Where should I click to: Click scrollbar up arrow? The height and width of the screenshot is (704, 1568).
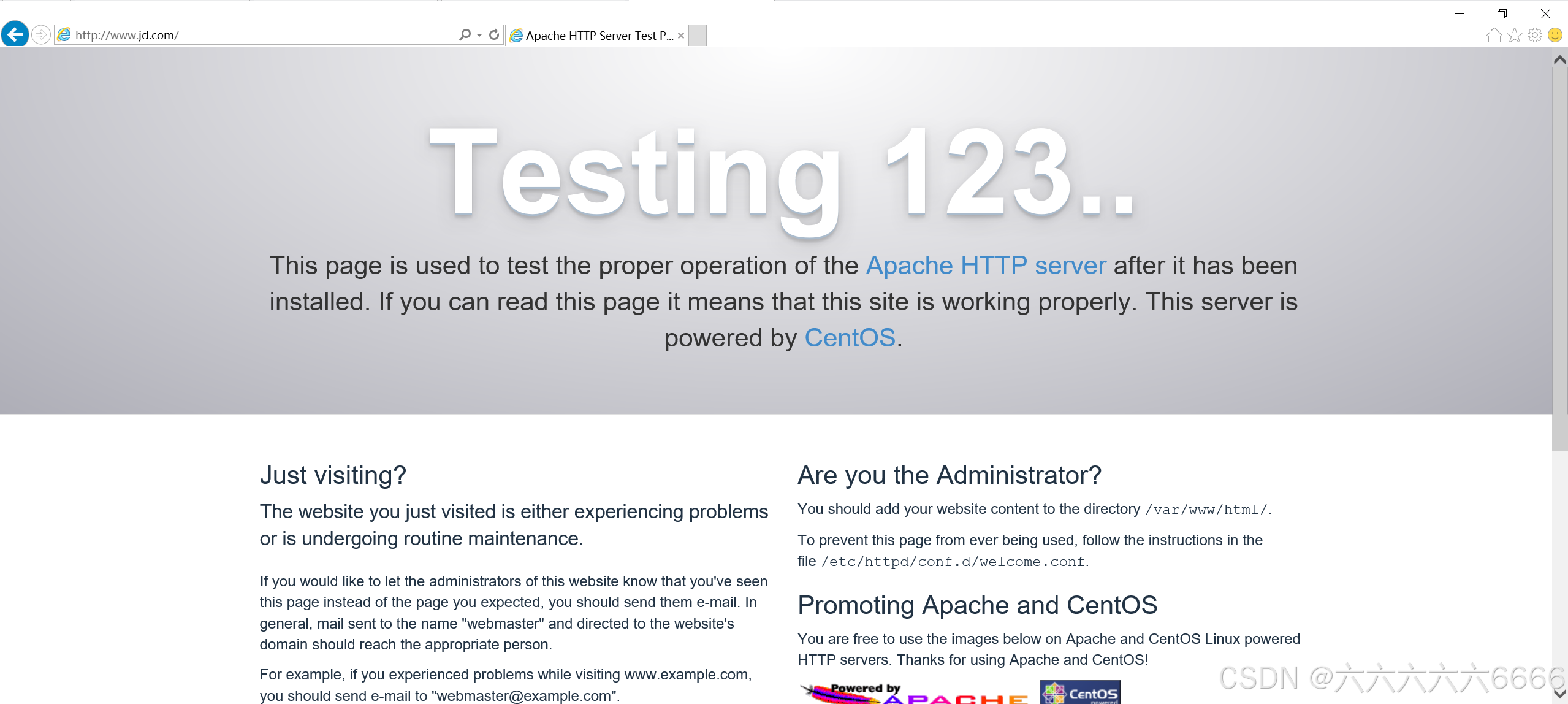tap(1560, 59)
